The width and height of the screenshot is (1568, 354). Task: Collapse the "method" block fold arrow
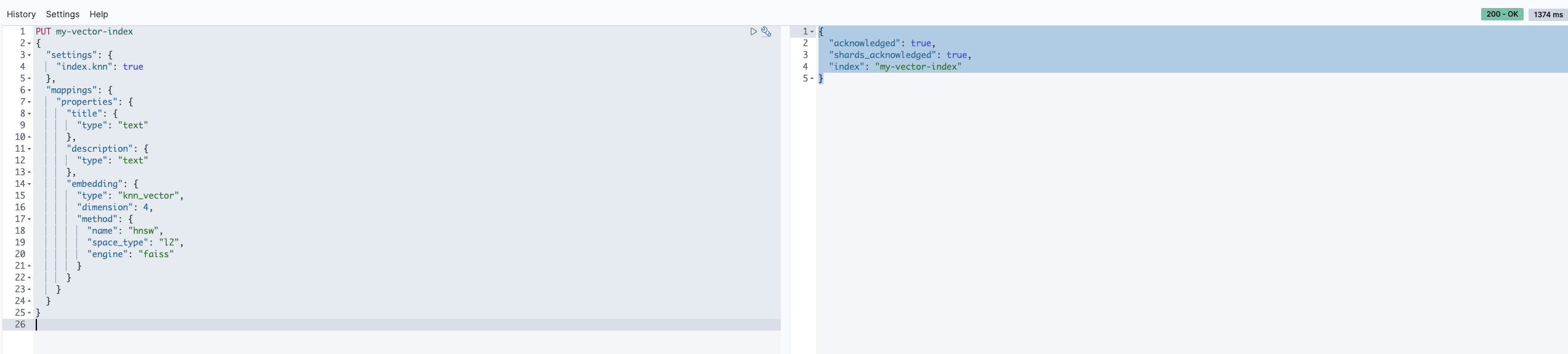point(29,219)
